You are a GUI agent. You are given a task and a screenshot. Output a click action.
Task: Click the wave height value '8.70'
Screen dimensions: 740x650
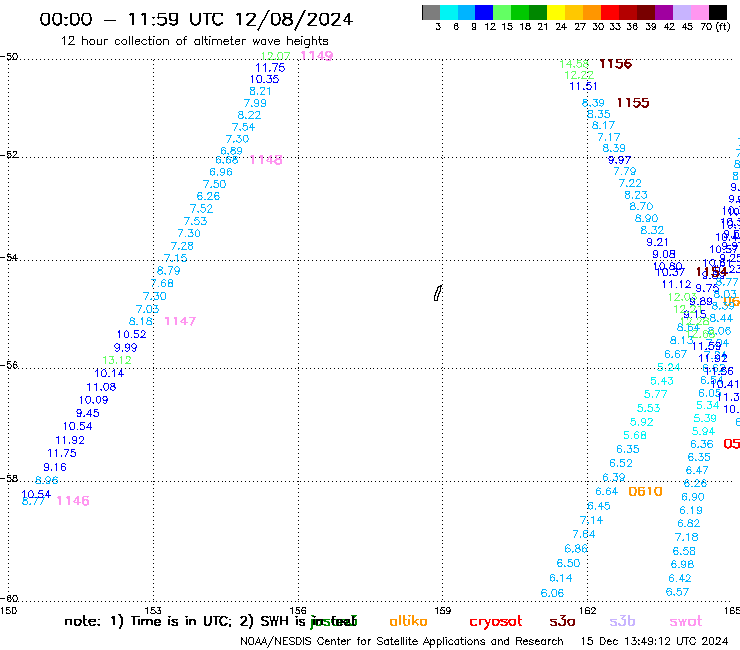pyautogui.click(x=641, y=207)
